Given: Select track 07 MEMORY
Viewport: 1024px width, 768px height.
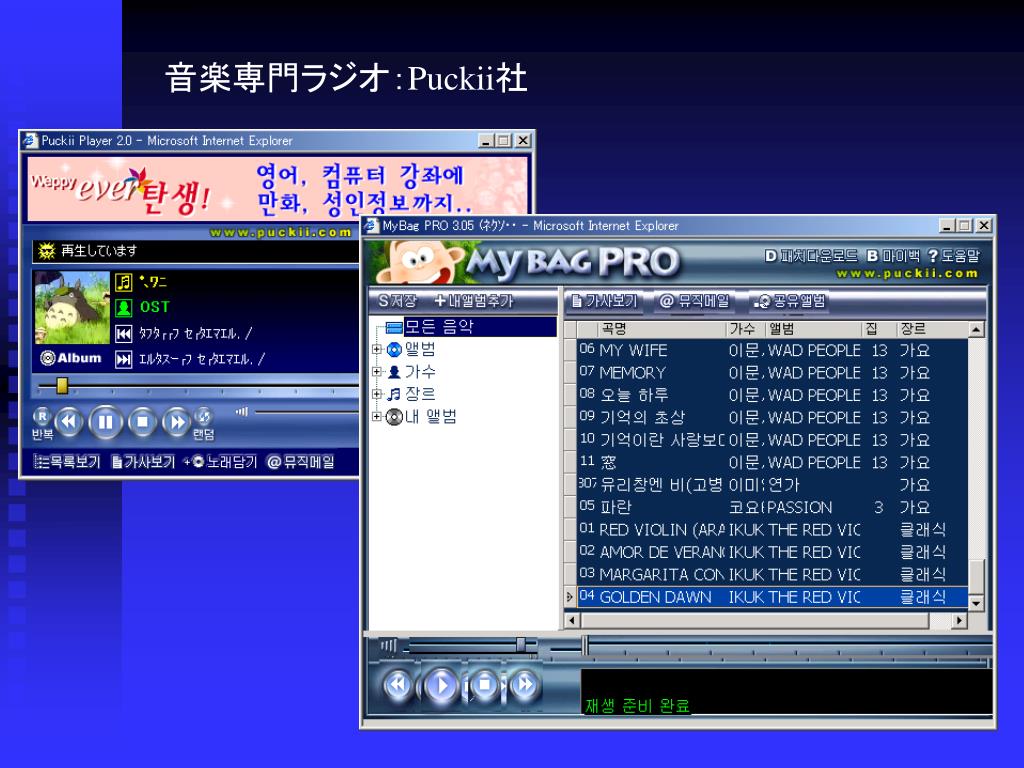Looking at the screenshot, I should (x=772, y=372).
